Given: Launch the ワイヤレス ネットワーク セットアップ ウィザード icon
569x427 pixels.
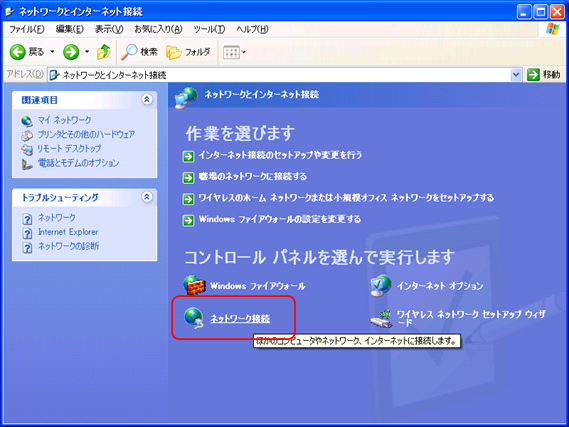Looking at the screenshot, I should coord(381,319).
